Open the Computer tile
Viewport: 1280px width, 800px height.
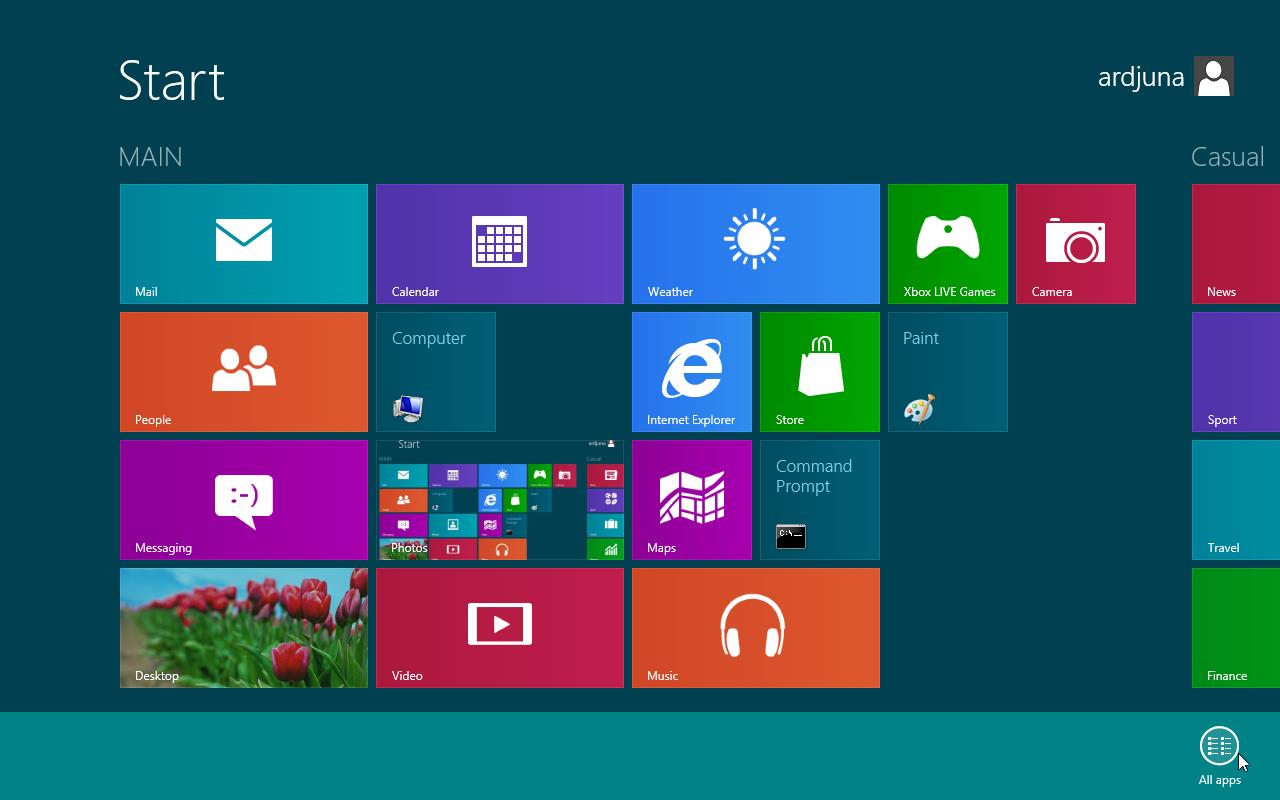[x=436, y=372]
